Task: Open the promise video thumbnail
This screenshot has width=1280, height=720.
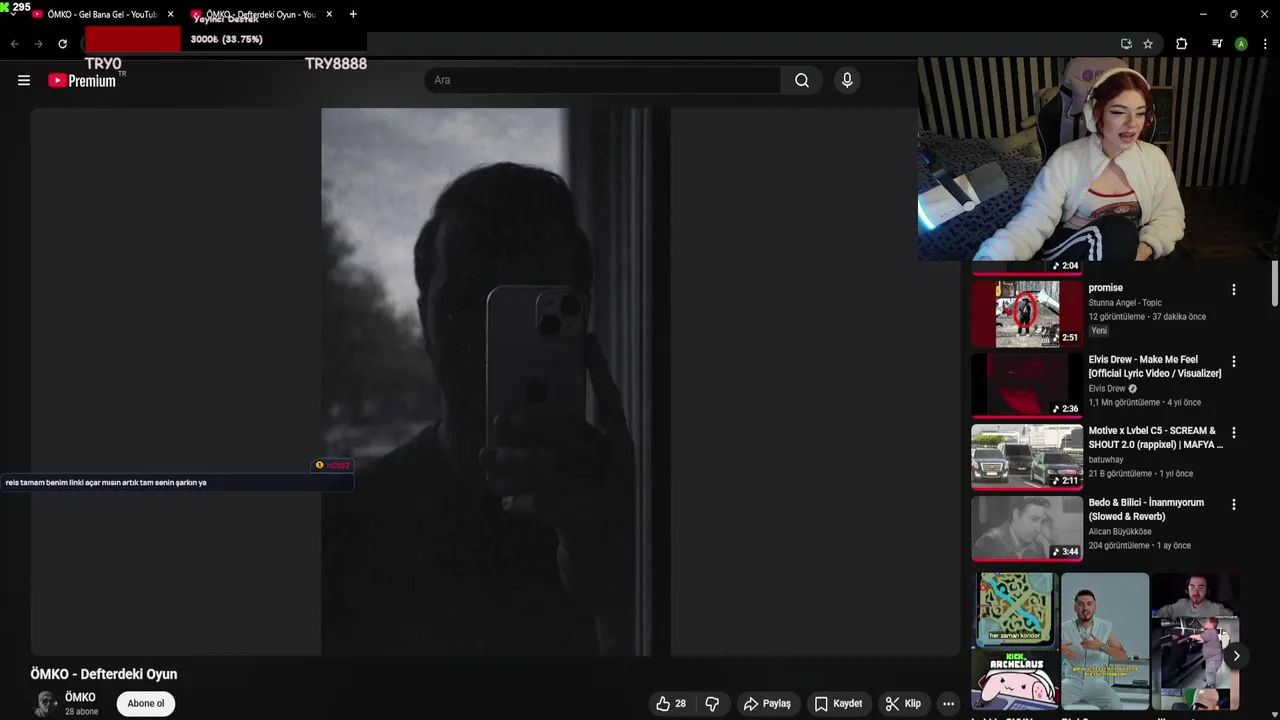Action: (x=1027, y=313)
